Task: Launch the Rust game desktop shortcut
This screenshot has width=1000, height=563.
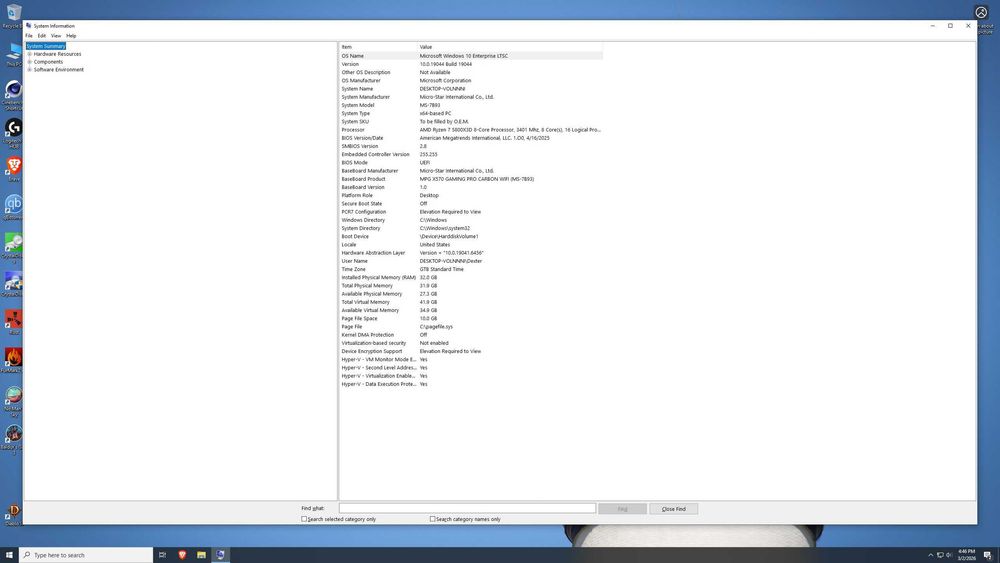Action: click(13, 319)
